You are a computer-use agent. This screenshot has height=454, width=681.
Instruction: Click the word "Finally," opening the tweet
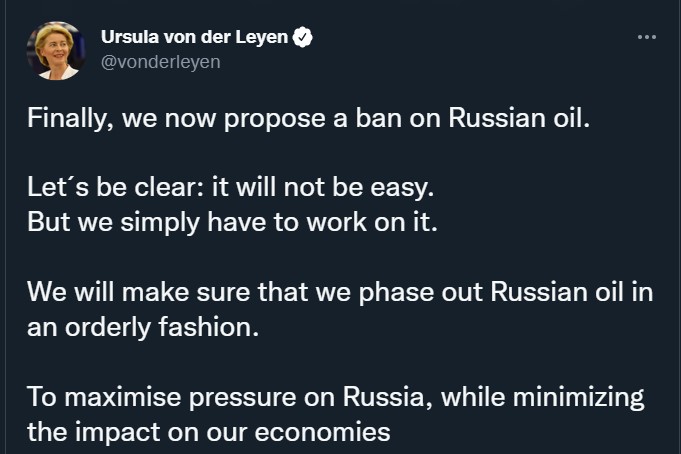point(71,119)
